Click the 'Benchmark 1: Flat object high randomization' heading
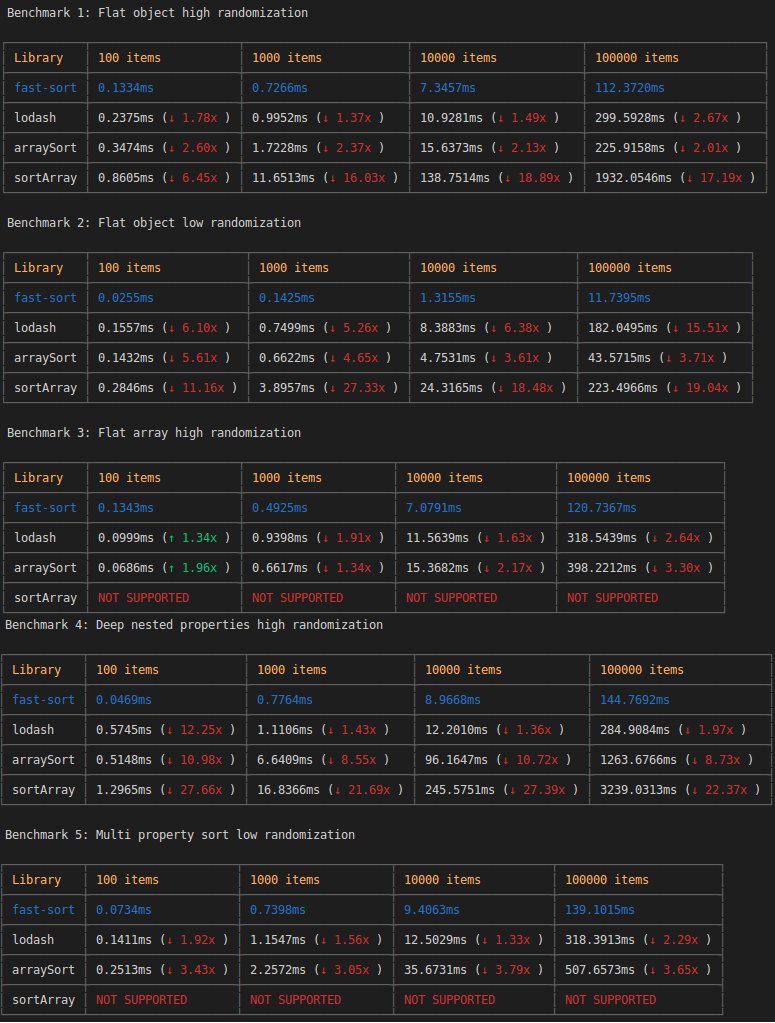 pos(157,12)
